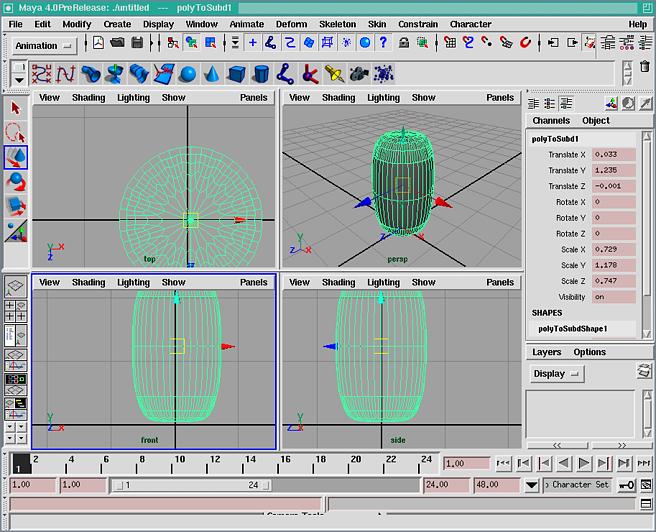
Task: Select the arrow Select tool
Action: [15, 107]
